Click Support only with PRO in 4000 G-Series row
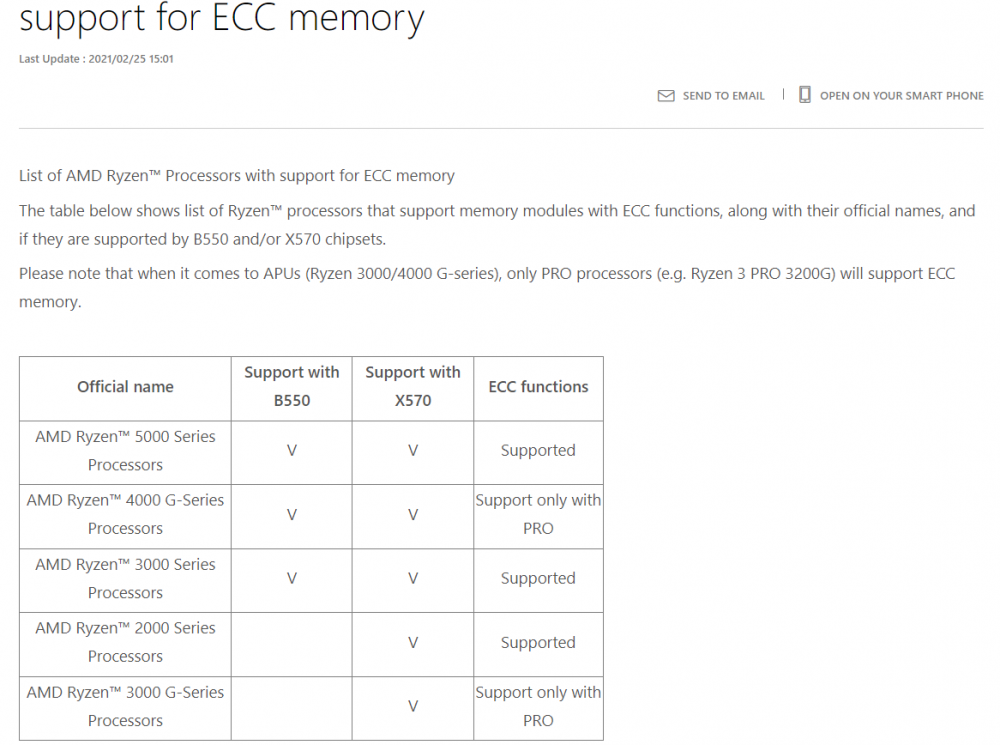 tap(538, 515)
